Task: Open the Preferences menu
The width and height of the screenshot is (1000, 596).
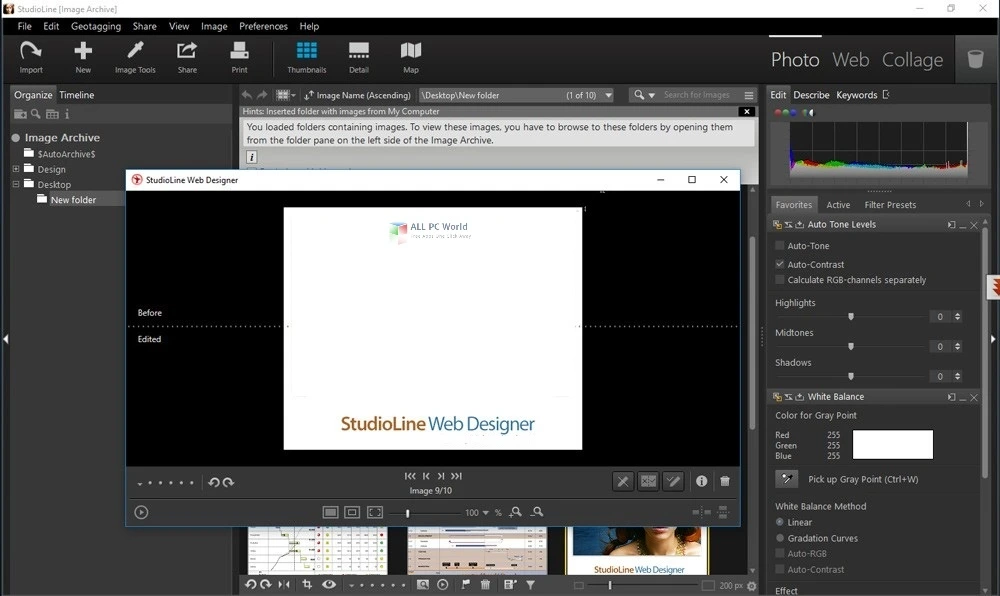Action: pos(263,26)
